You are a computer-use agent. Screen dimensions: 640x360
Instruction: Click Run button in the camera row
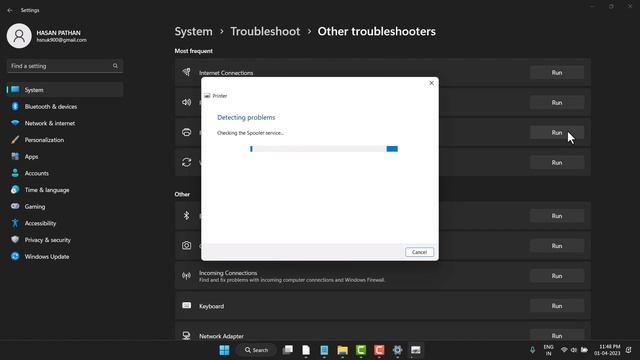[x=557, y=246]
